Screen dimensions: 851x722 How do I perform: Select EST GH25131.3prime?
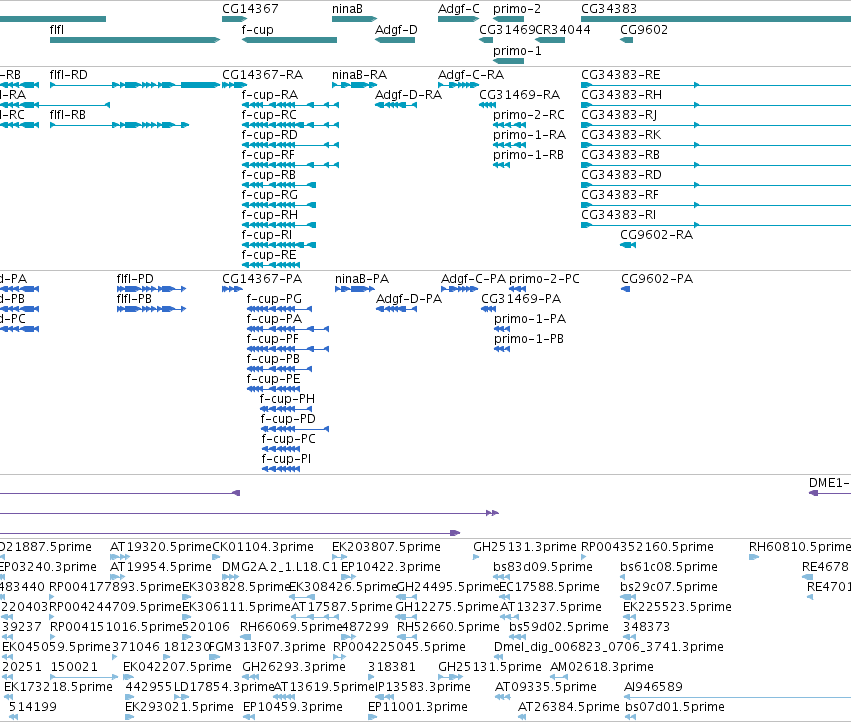(x=525, y=547)
